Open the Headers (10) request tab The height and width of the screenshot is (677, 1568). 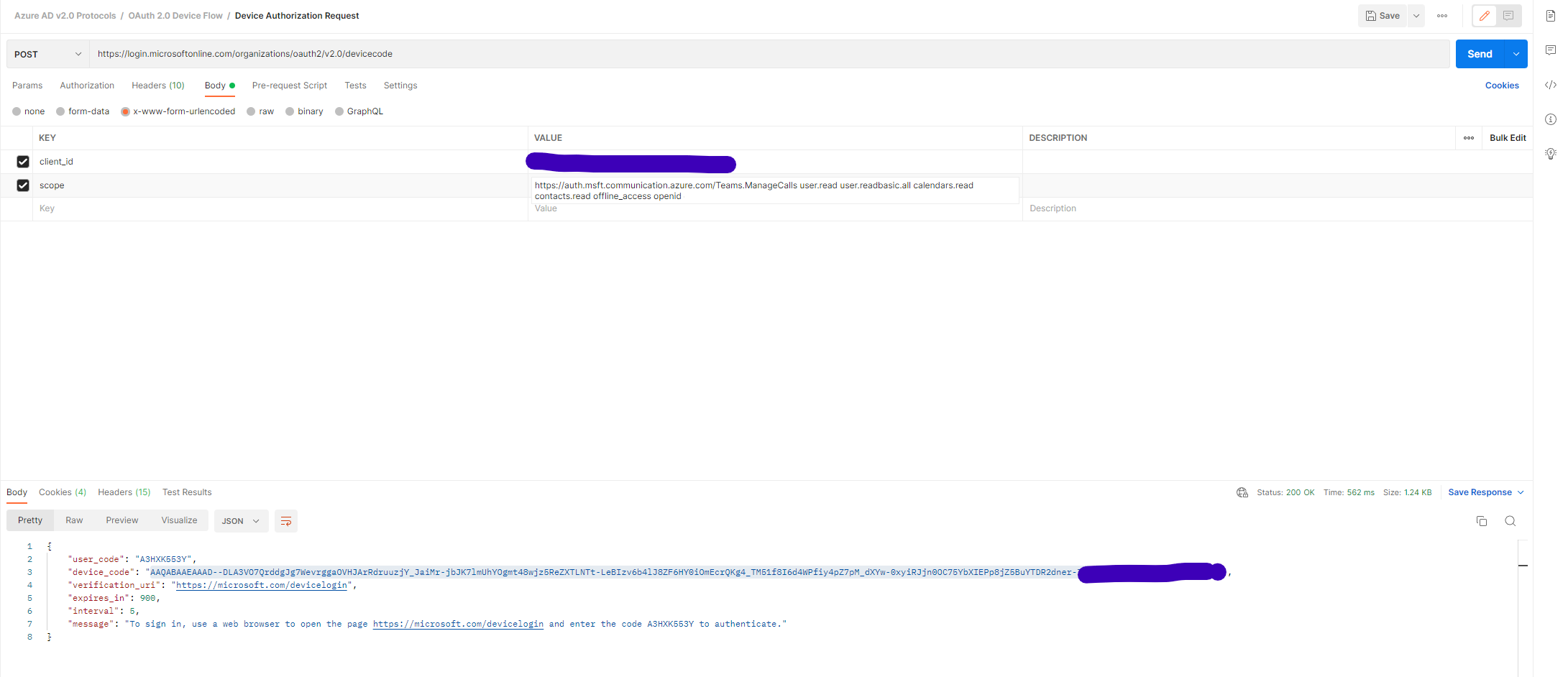point(158,86)
